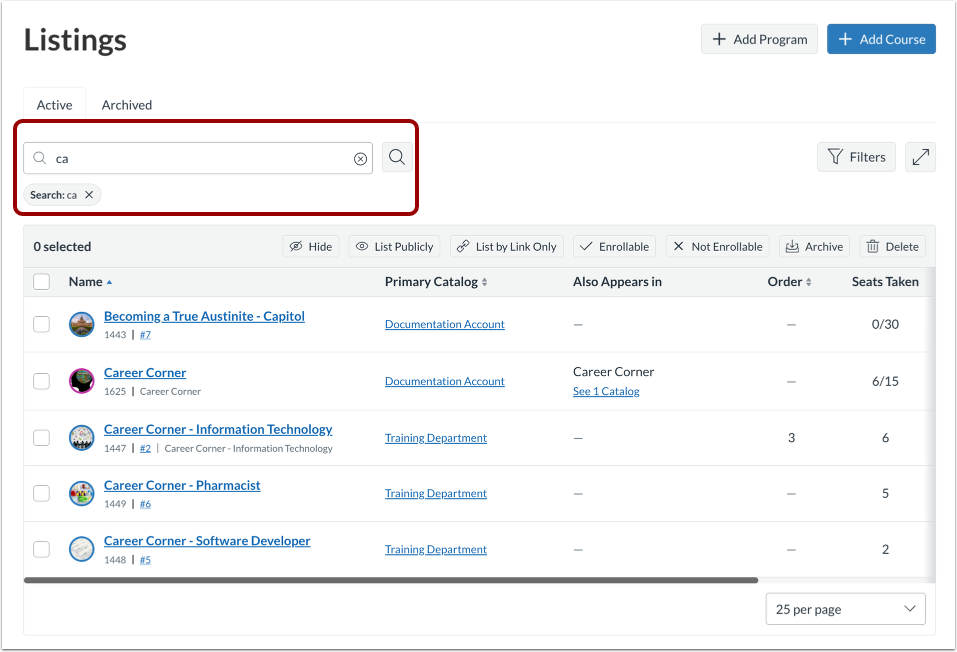Screen dimensions: 957x652
Task: Open the 25 per page dropdown
Action: [x=845, y=608]
